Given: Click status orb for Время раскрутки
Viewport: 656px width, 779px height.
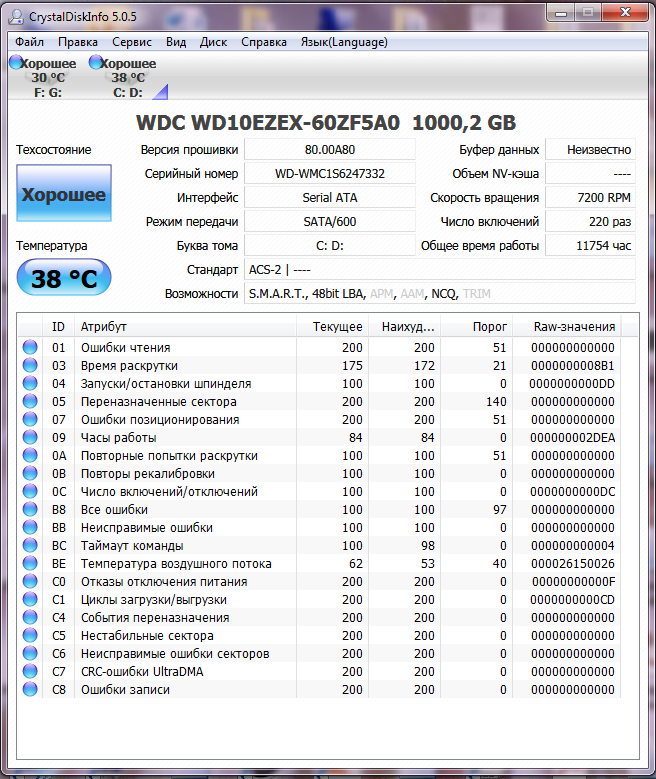Looking at the screenshot, I should click(30, 365).
